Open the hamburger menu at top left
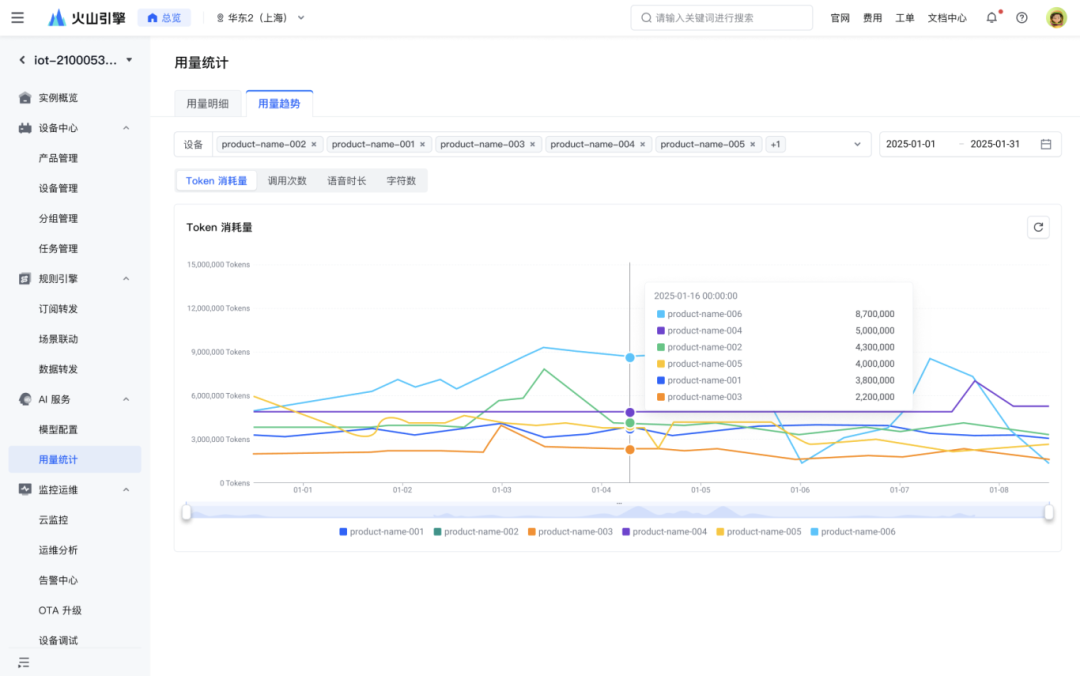Image resolution: width=1080 pixels, height=676 pixels. pos(17,18)
